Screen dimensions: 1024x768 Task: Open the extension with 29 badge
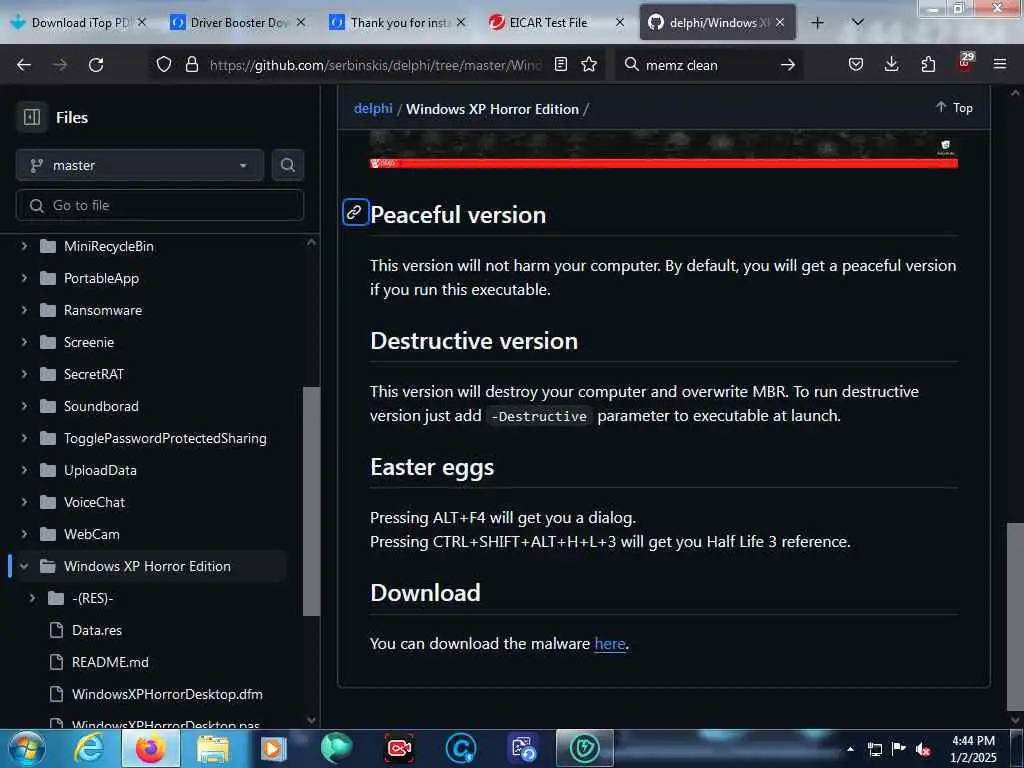coord(965,63)
